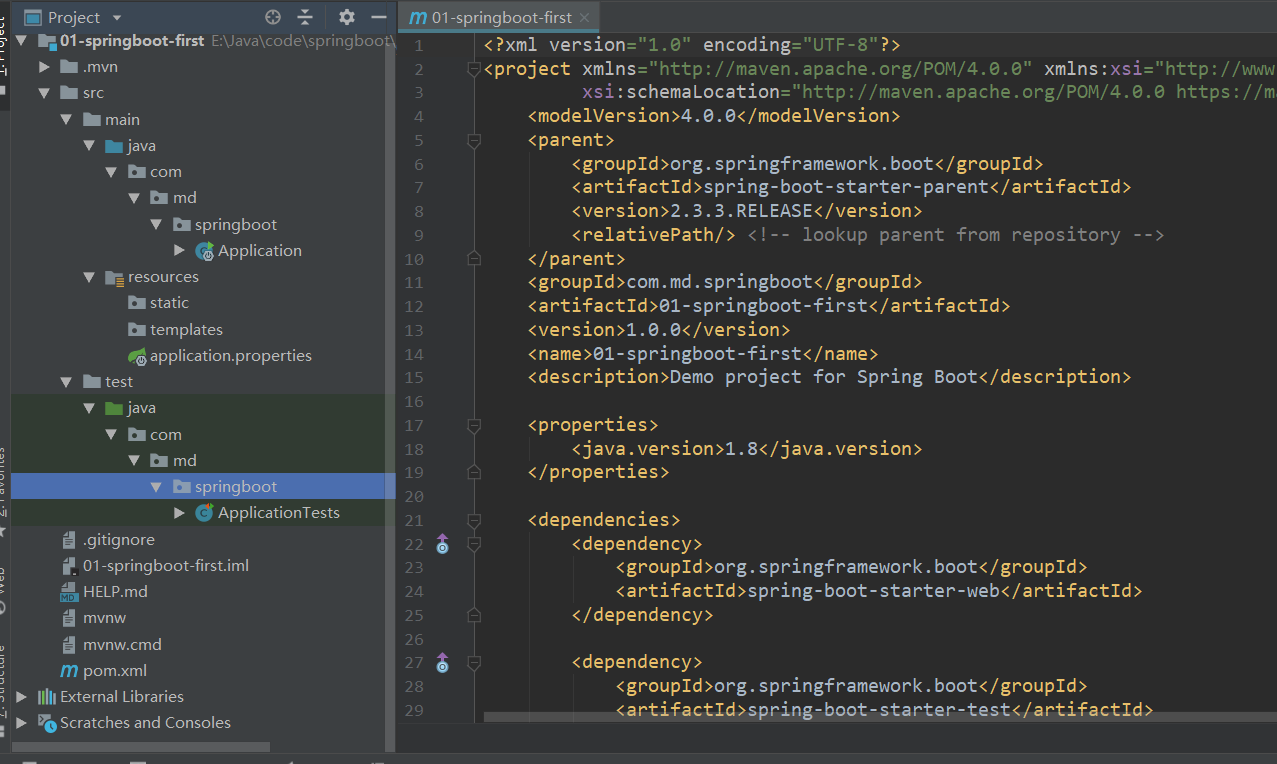
Task: Fold the first dependency at line 22
Action: pos(474,544)
